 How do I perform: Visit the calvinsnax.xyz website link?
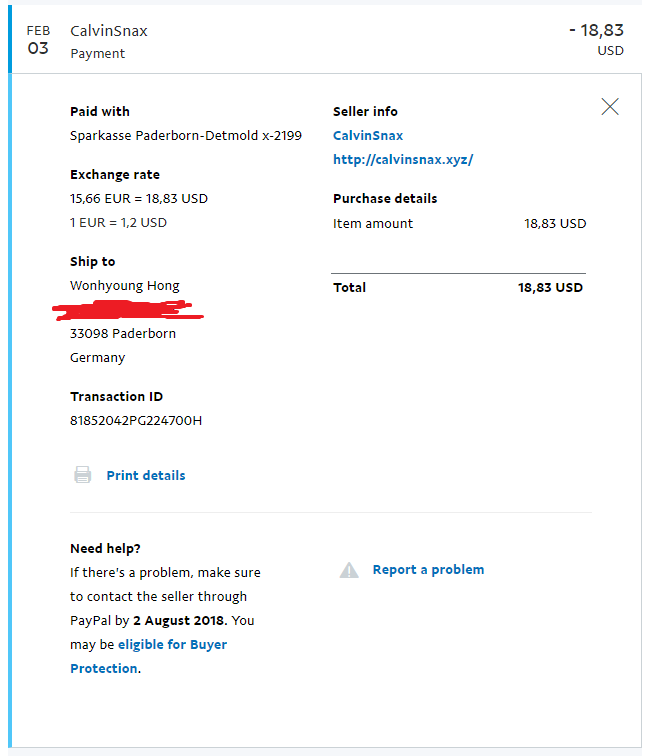tap(403, 160)
